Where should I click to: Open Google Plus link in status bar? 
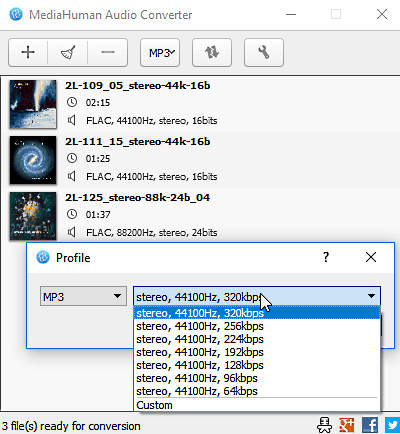coord(347,425)
